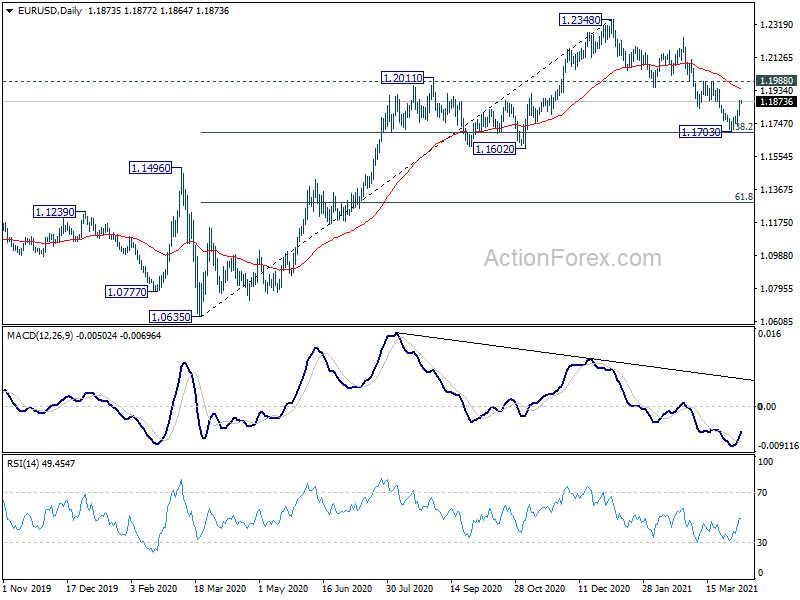Click the 1.12390 price label
The width and height of the screenshot is (800, 600).
[x=55, y=212]
